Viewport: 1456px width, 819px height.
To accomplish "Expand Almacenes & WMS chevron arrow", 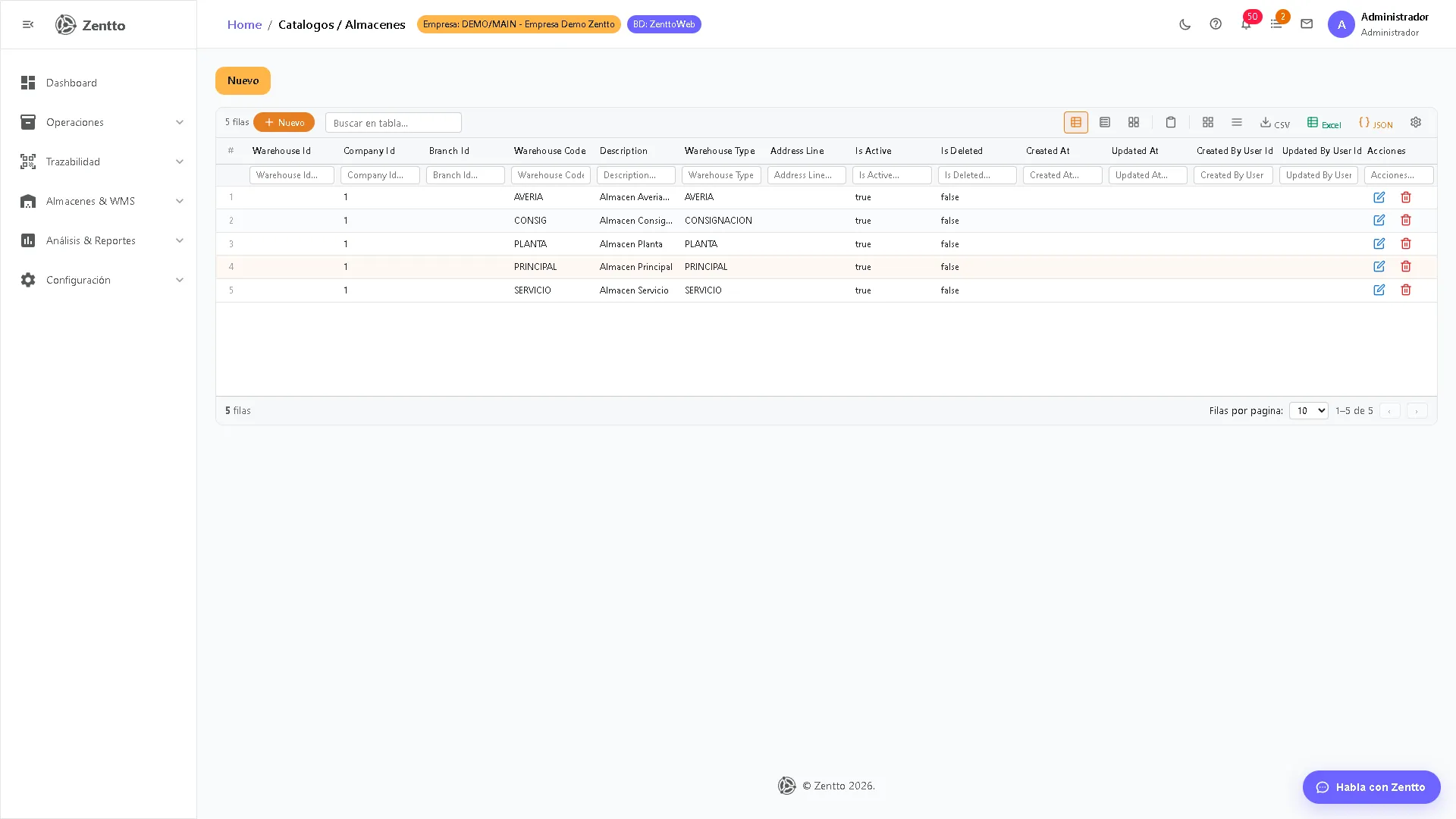I will pos(180,201).
